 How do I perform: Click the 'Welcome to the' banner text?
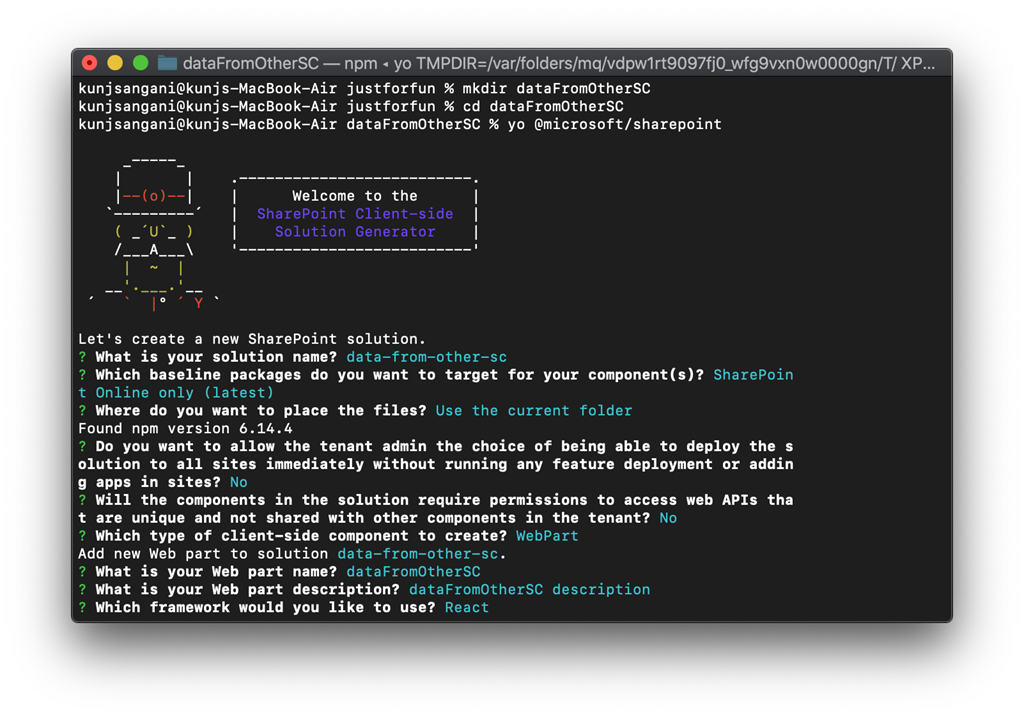click(355, 196)
